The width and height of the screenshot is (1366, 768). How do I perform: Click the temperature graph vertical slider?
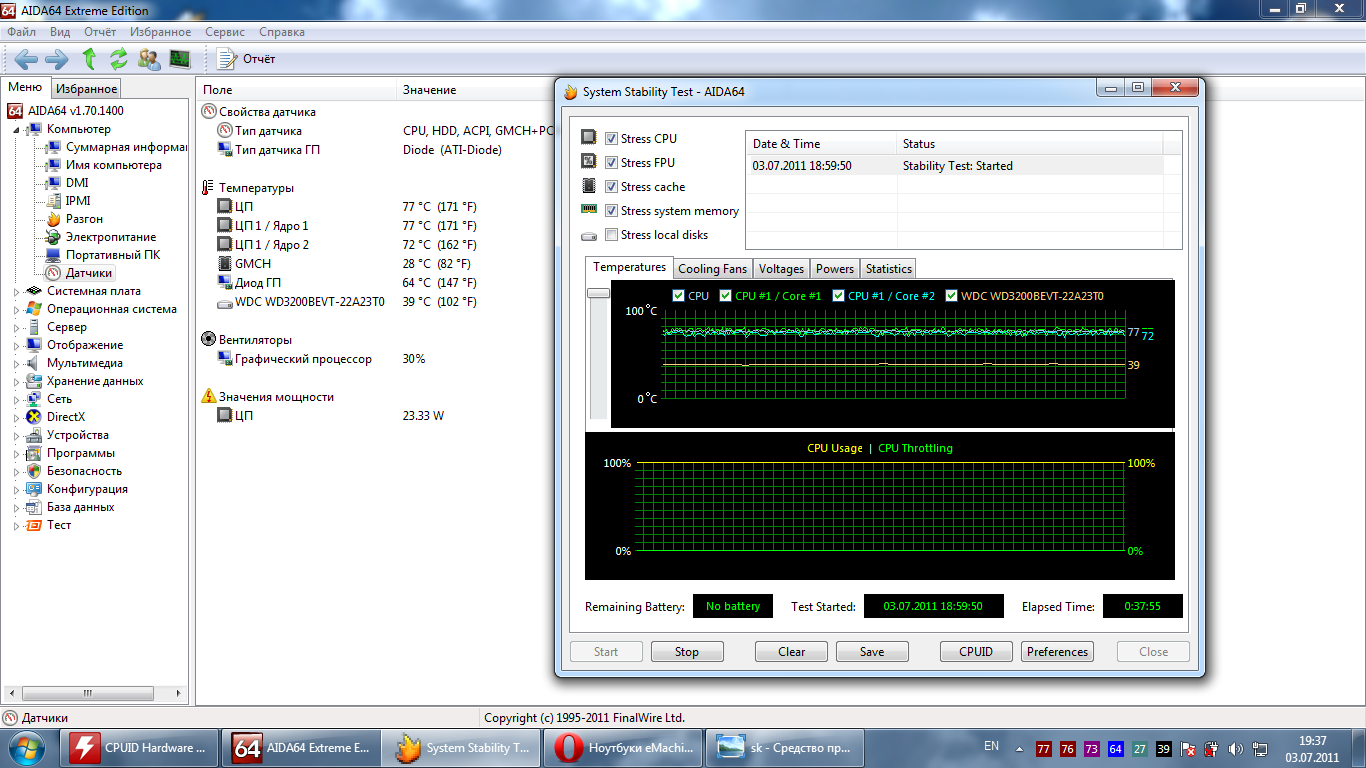pyautogui.click(x=598, y=293)
